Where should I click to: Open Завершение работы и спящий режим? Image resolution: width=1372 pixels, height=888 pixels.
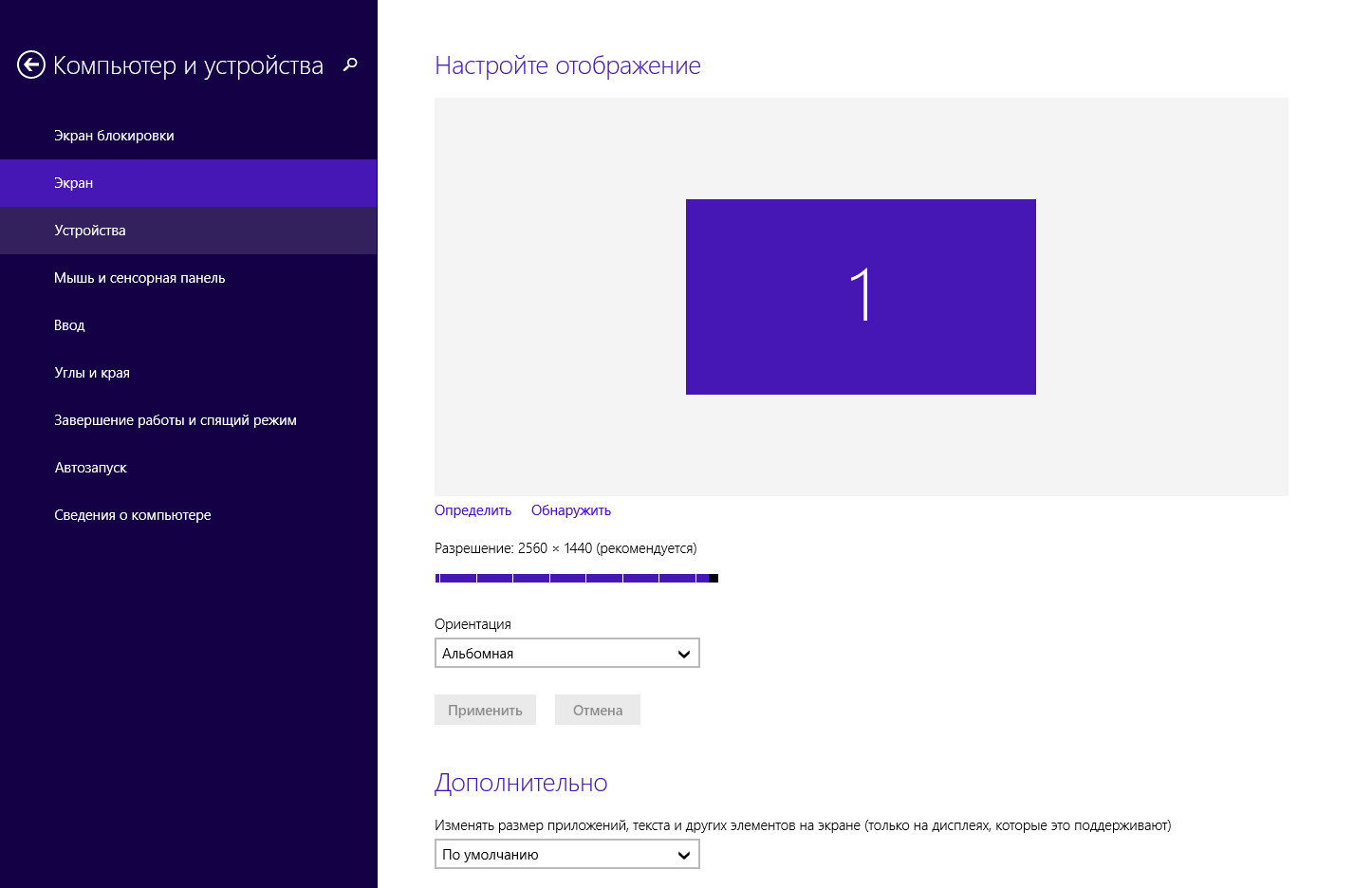click(176, 420)
